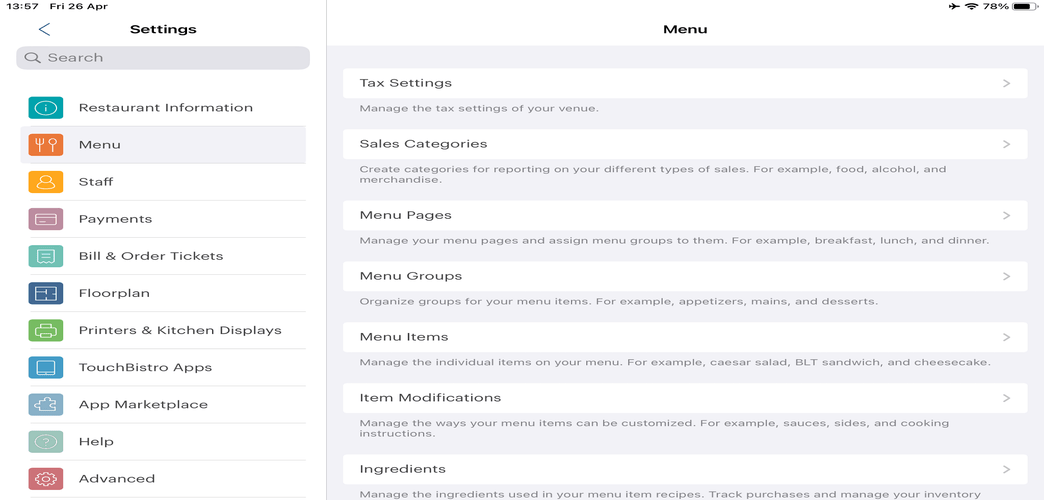Click the 'Fri 26 Apr' date in status bar
1044x500 pixels.
79,6
